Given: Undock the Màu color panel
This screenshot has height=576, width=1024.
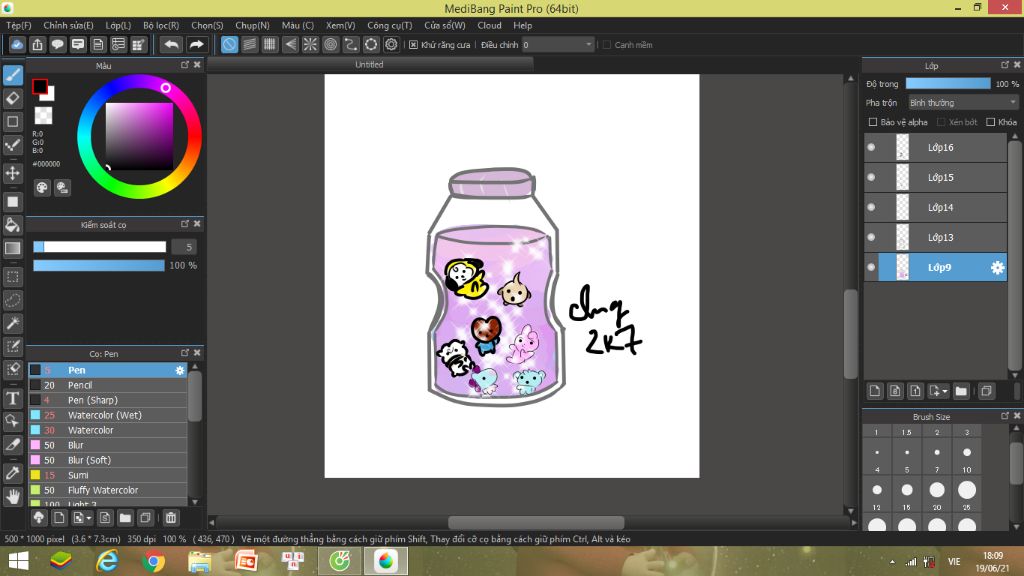Looking at the screenshot, I should [185, 65].
